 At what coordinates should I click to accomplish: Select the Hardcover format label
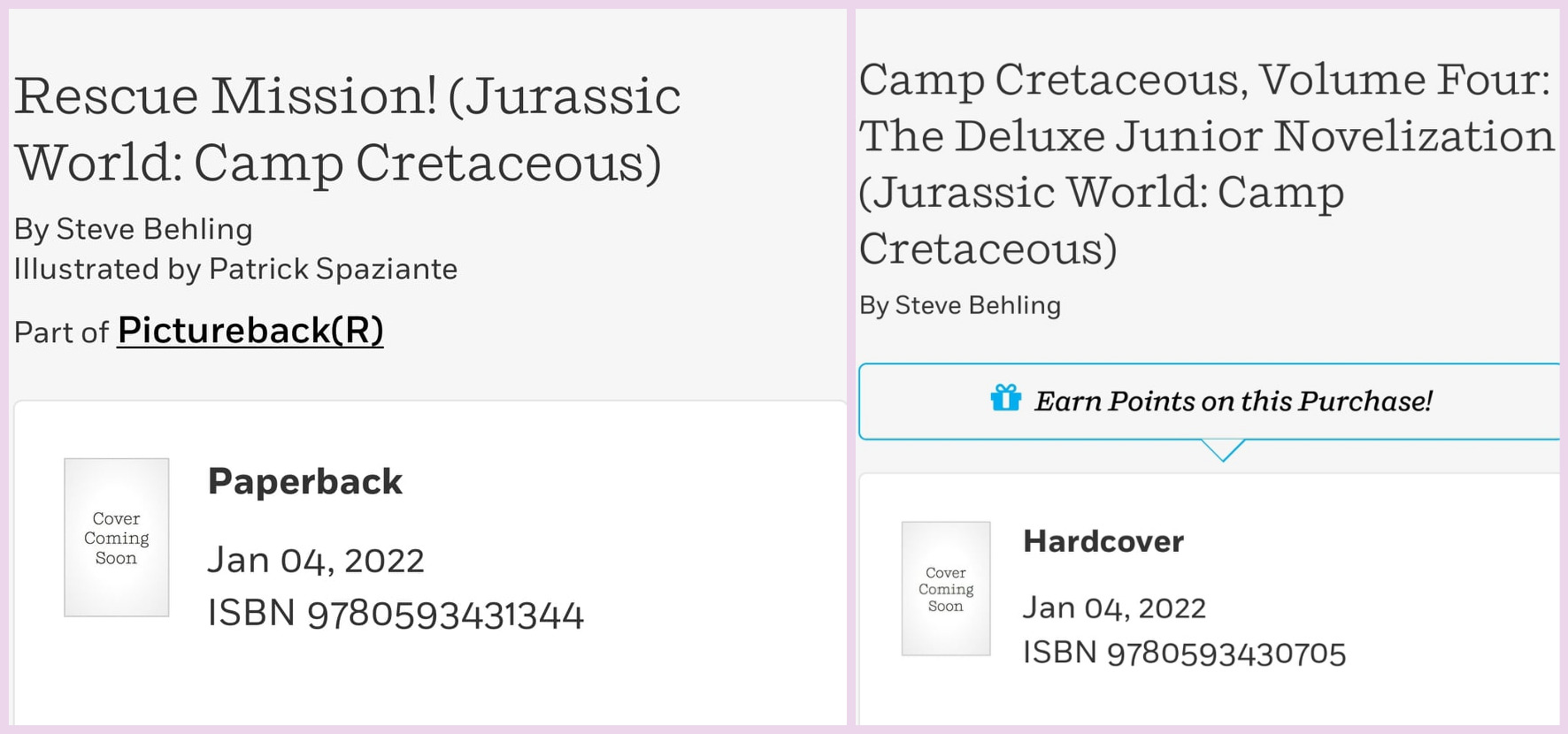coord(1103,541)
